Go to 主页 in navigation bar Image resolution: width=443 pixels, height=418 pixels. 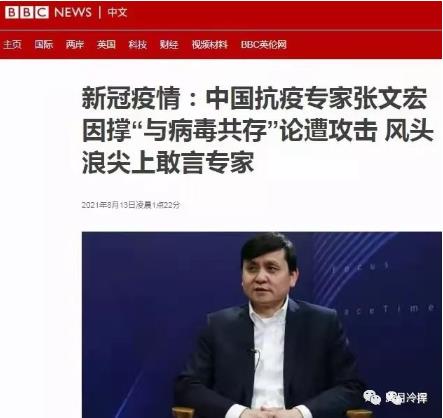pos(12,44)
